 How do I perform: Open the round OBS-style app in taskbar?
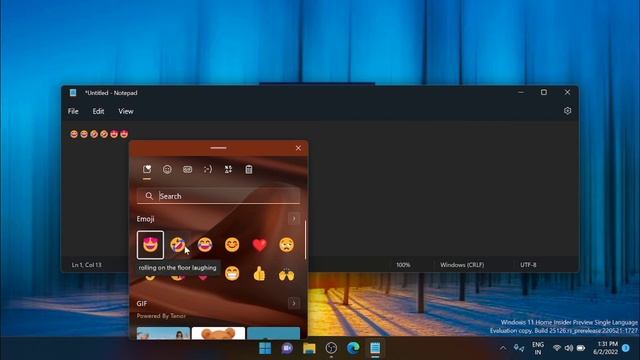point(331,348)
